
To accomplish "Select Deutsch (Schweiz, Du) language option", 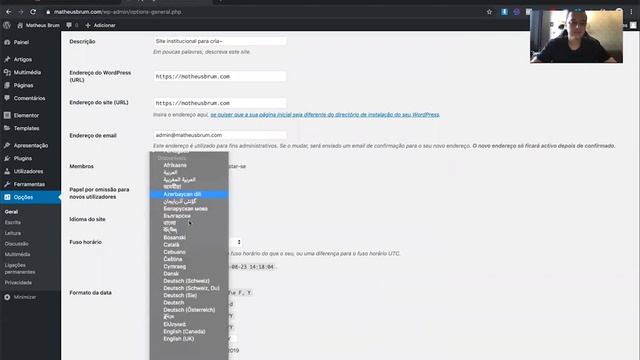I will [191, 288].
